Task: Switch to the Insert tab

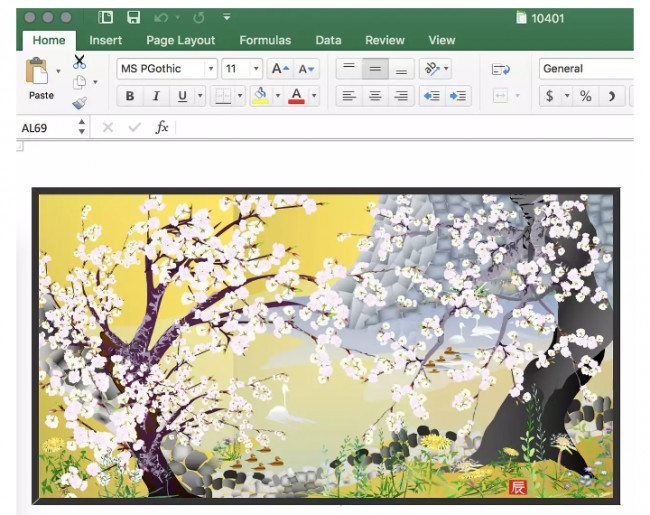Action: pyautogui.click(x=106, y=40)
